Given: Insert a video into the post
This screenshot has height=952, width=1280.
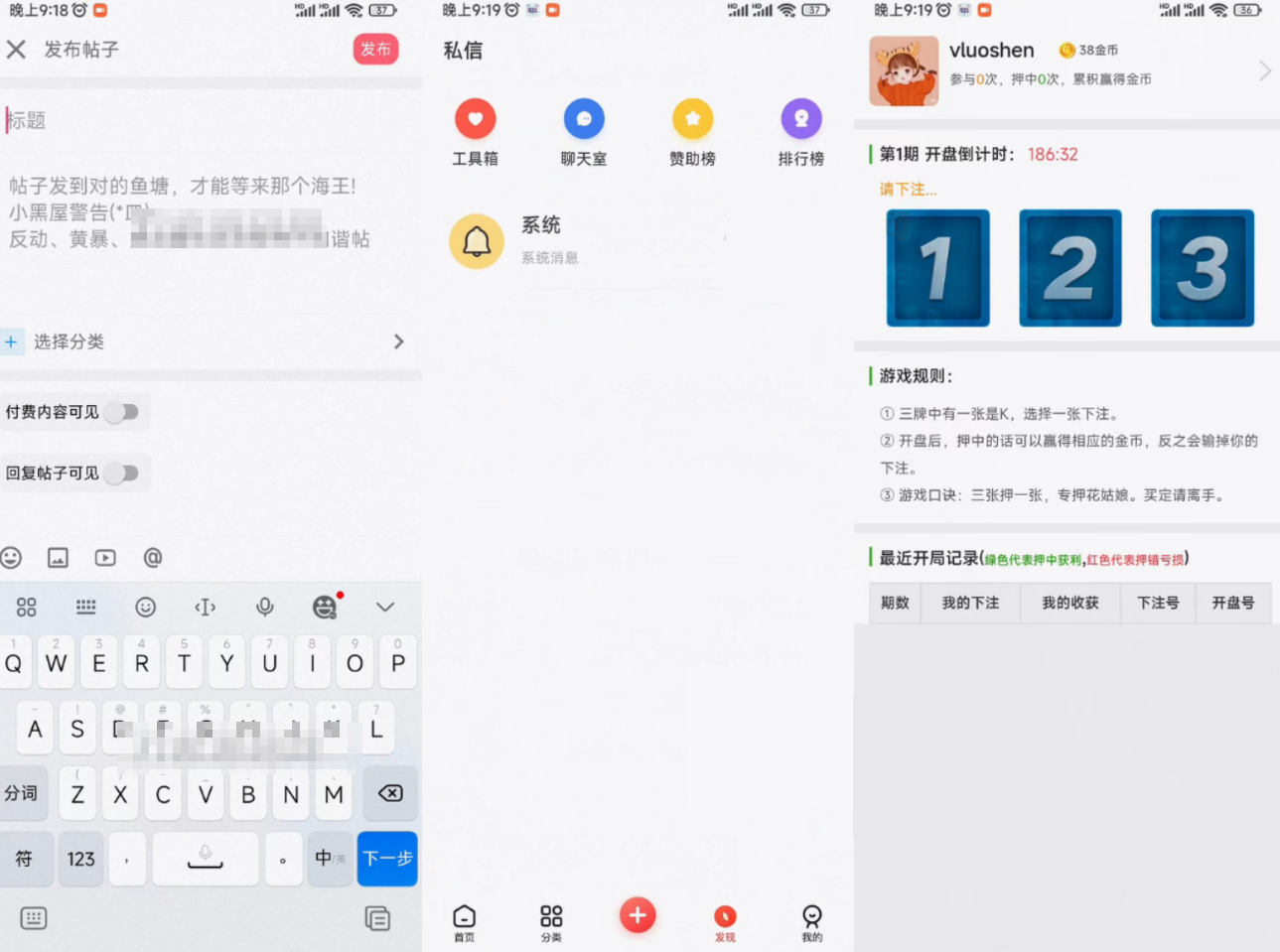Looking at the screenshot, I should [x=104, y=558].
